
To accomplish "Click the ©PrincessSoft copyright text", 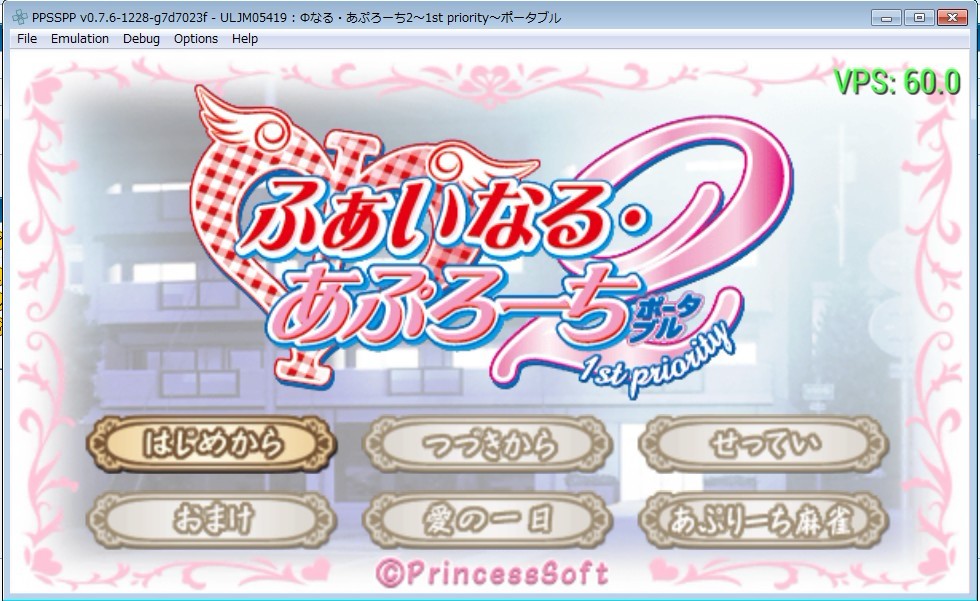I will [492, 573].
